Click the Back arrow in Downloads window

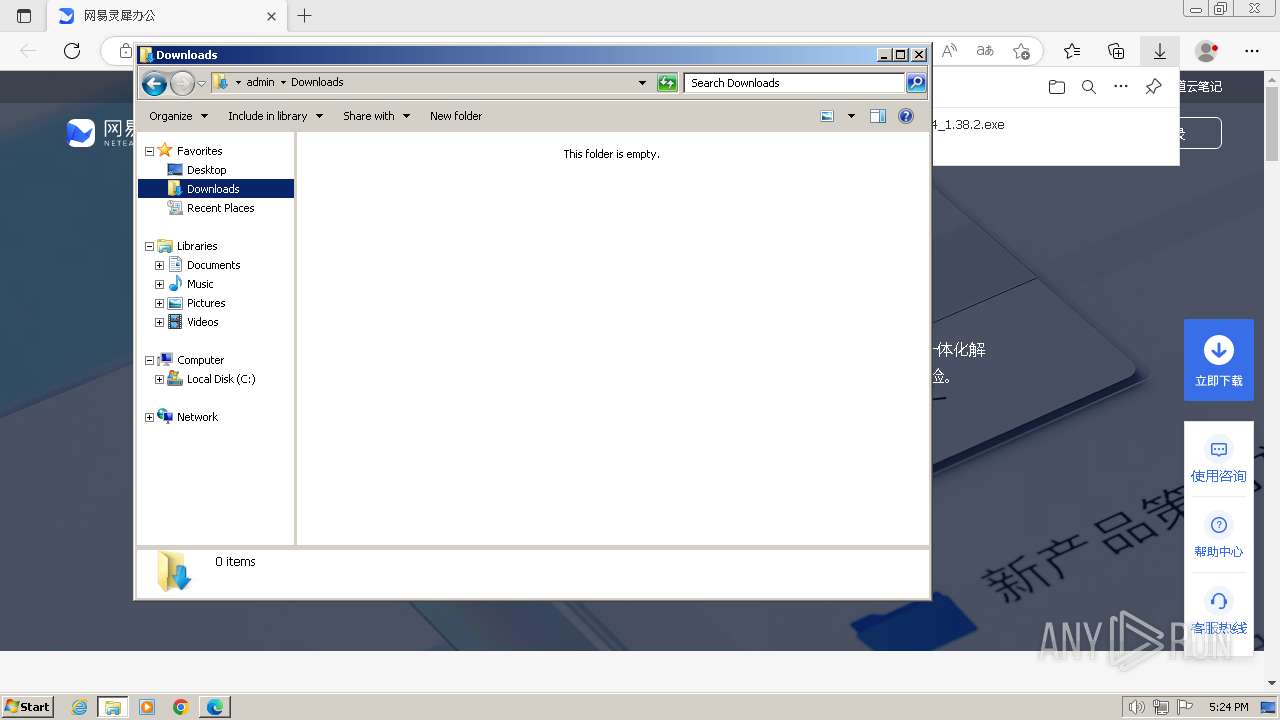tap(154, 83)
